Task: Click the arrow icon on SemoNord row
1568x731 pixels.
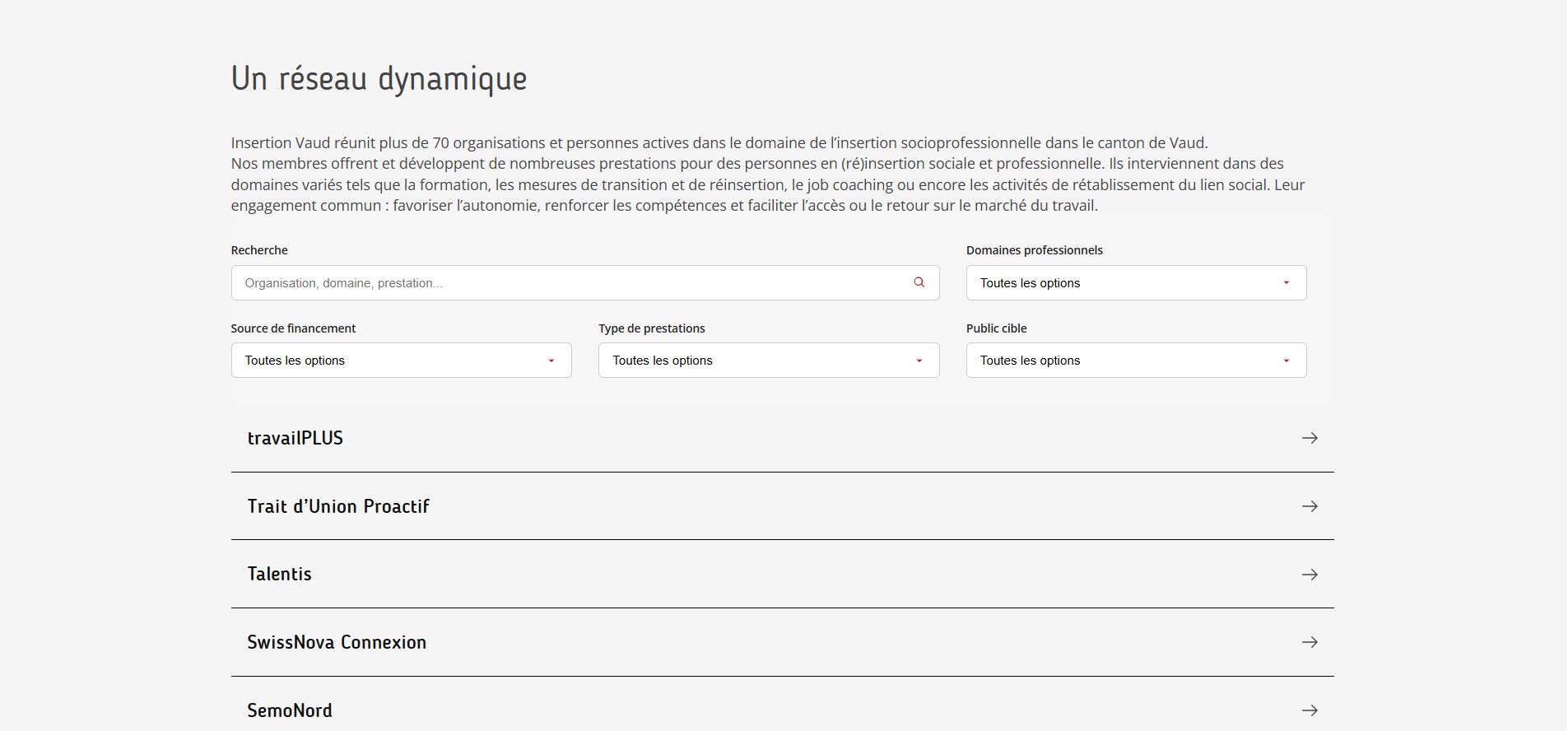Action: click(1310, 710)
